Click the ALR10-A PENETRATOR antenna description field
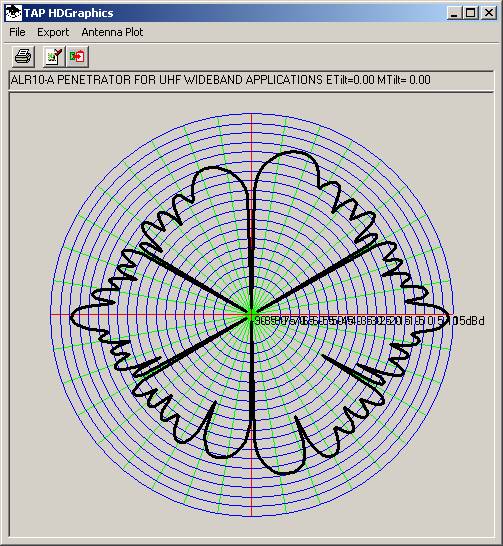Screen dimensions: 503x546 pos(251,80)
